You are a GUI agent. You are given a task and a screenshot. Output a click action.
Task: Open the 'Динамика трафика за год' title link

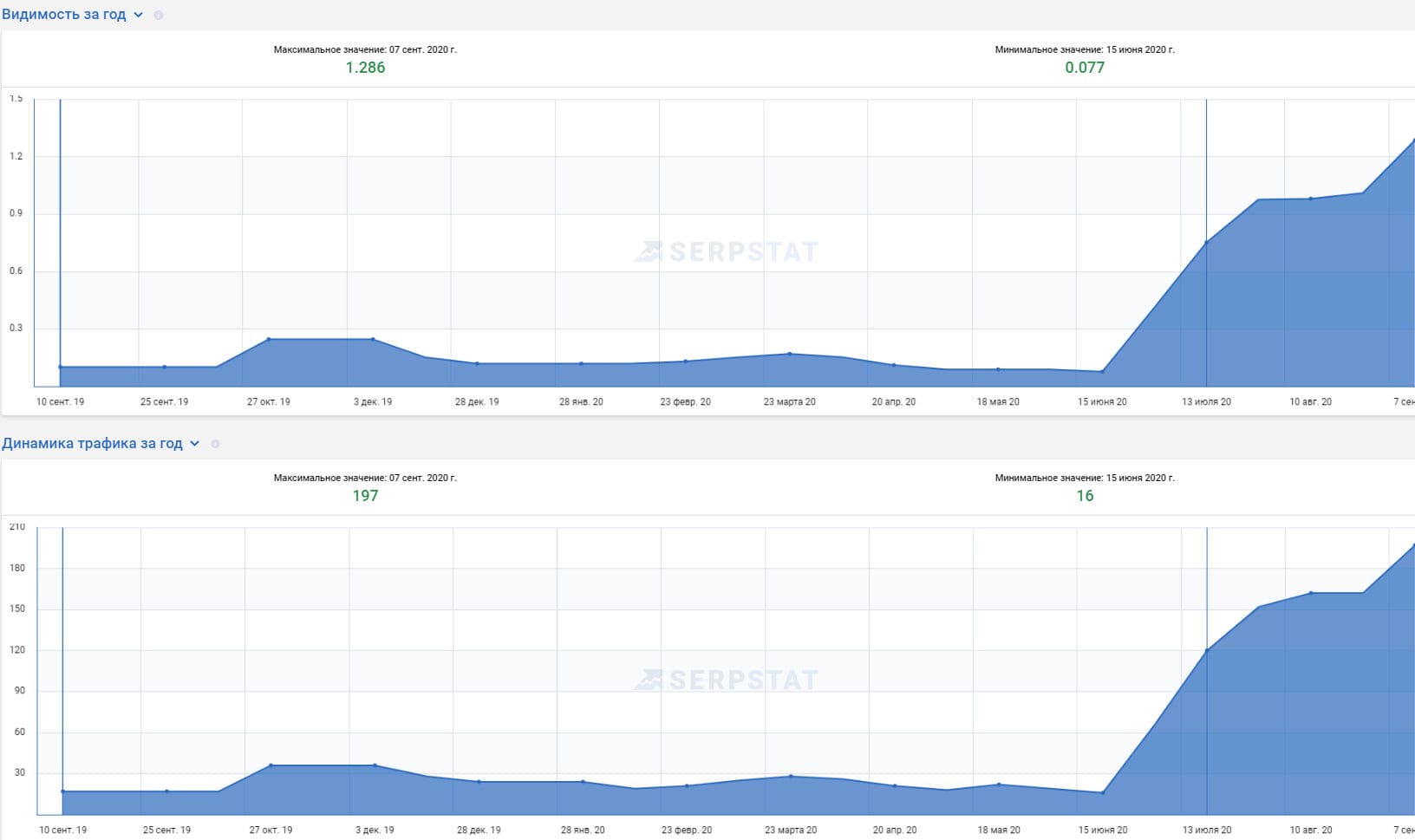[x=92, y=443]
